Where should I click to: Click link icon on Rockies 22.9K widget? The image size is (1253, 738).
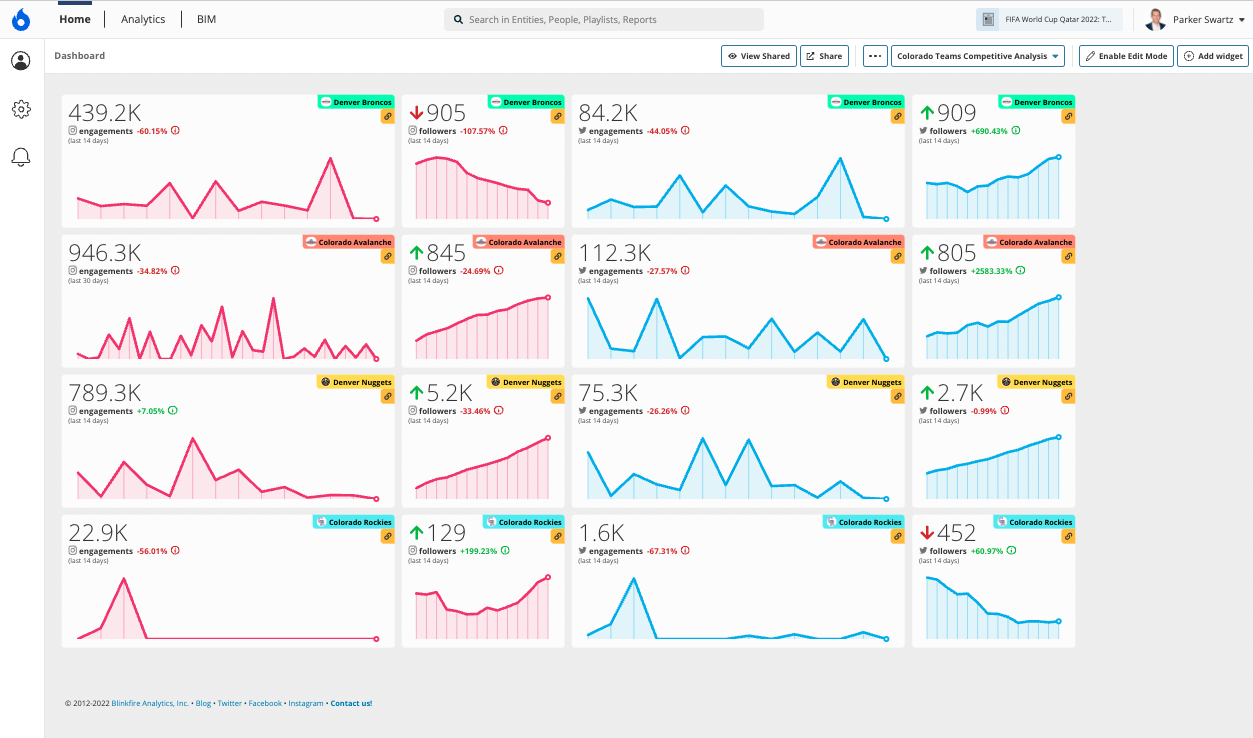[x=387, y=537]
